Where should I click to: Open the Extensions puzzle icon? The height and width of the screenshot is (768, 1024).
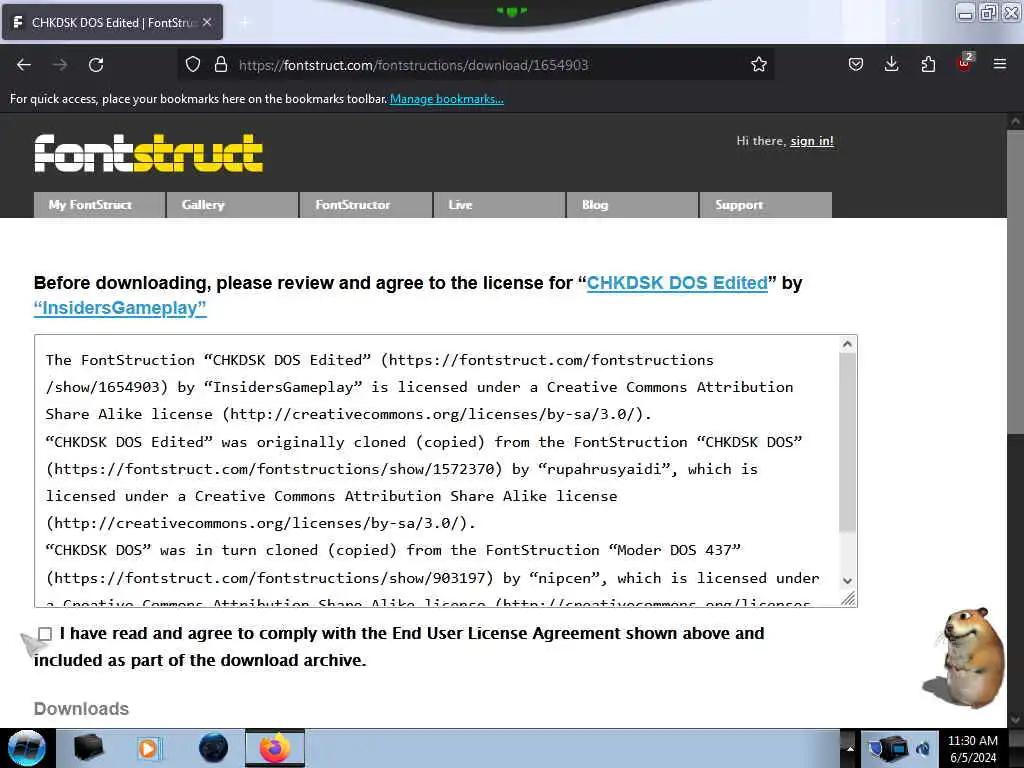pos(928,64)
